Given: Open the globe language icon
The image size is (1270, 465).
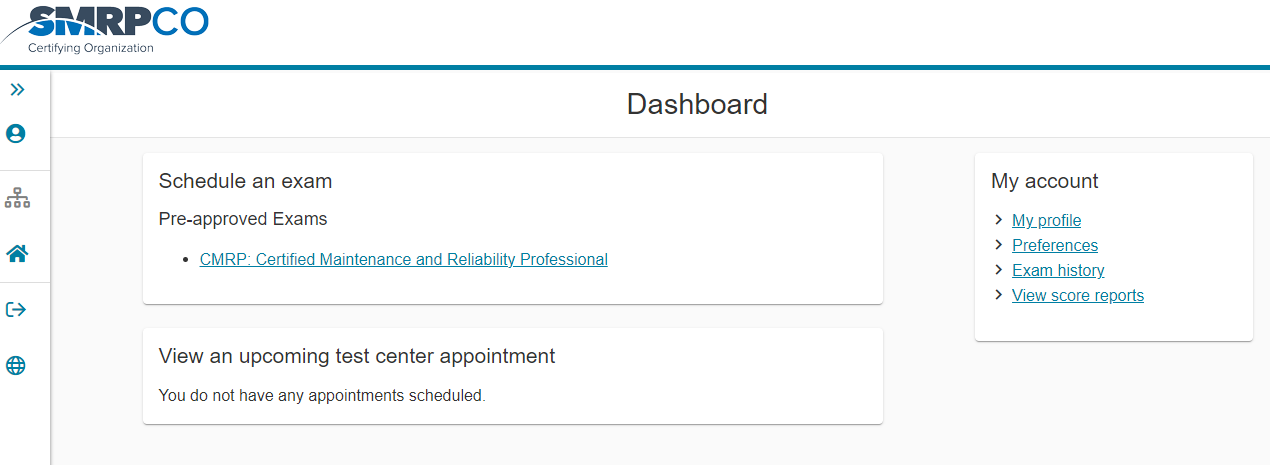Looking at the screenshot, I should click(x=16, y=366).
